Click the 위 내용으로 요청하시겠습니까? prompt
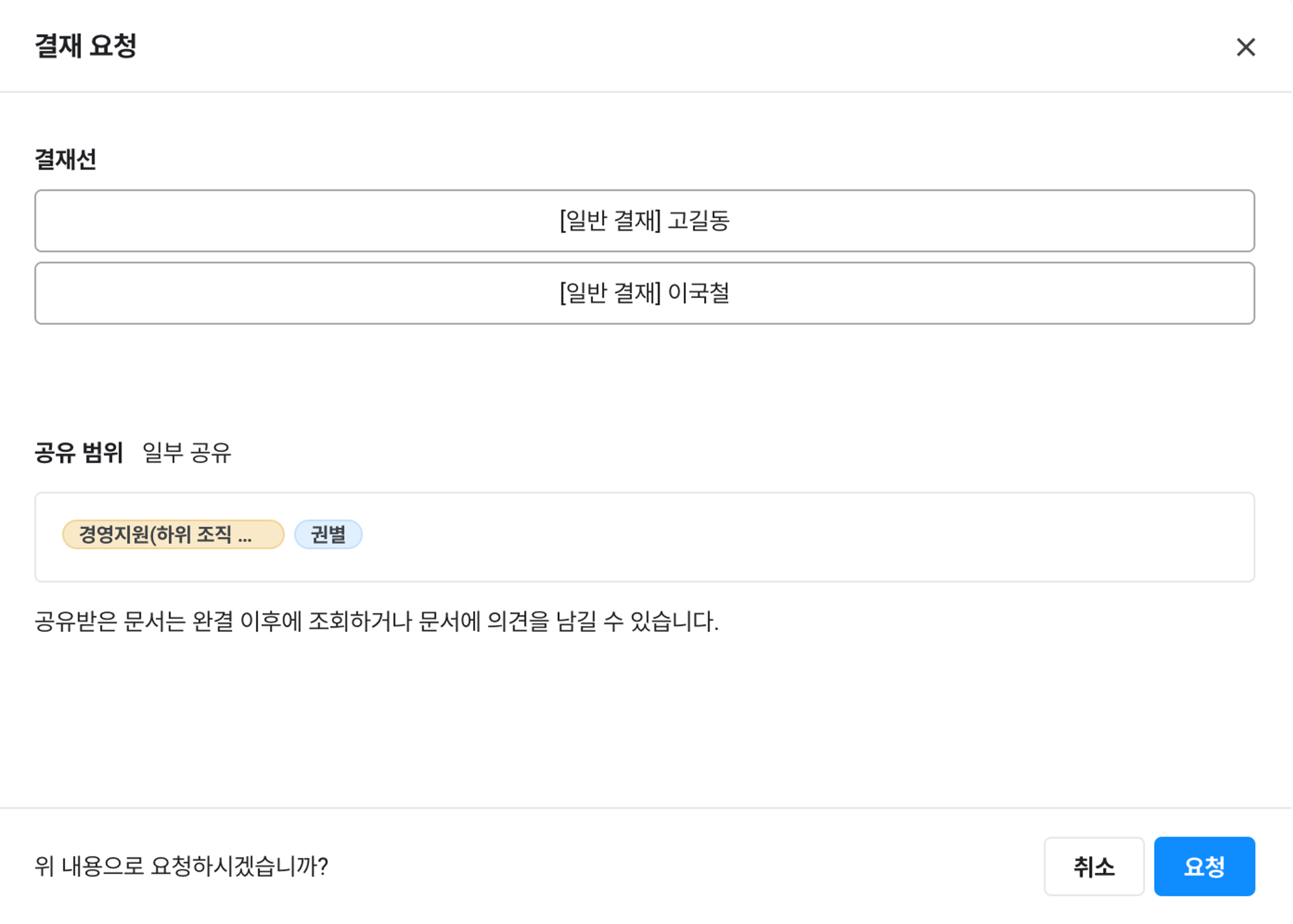The width and height of the screenshot is (1293, 924). pos(181,866)
